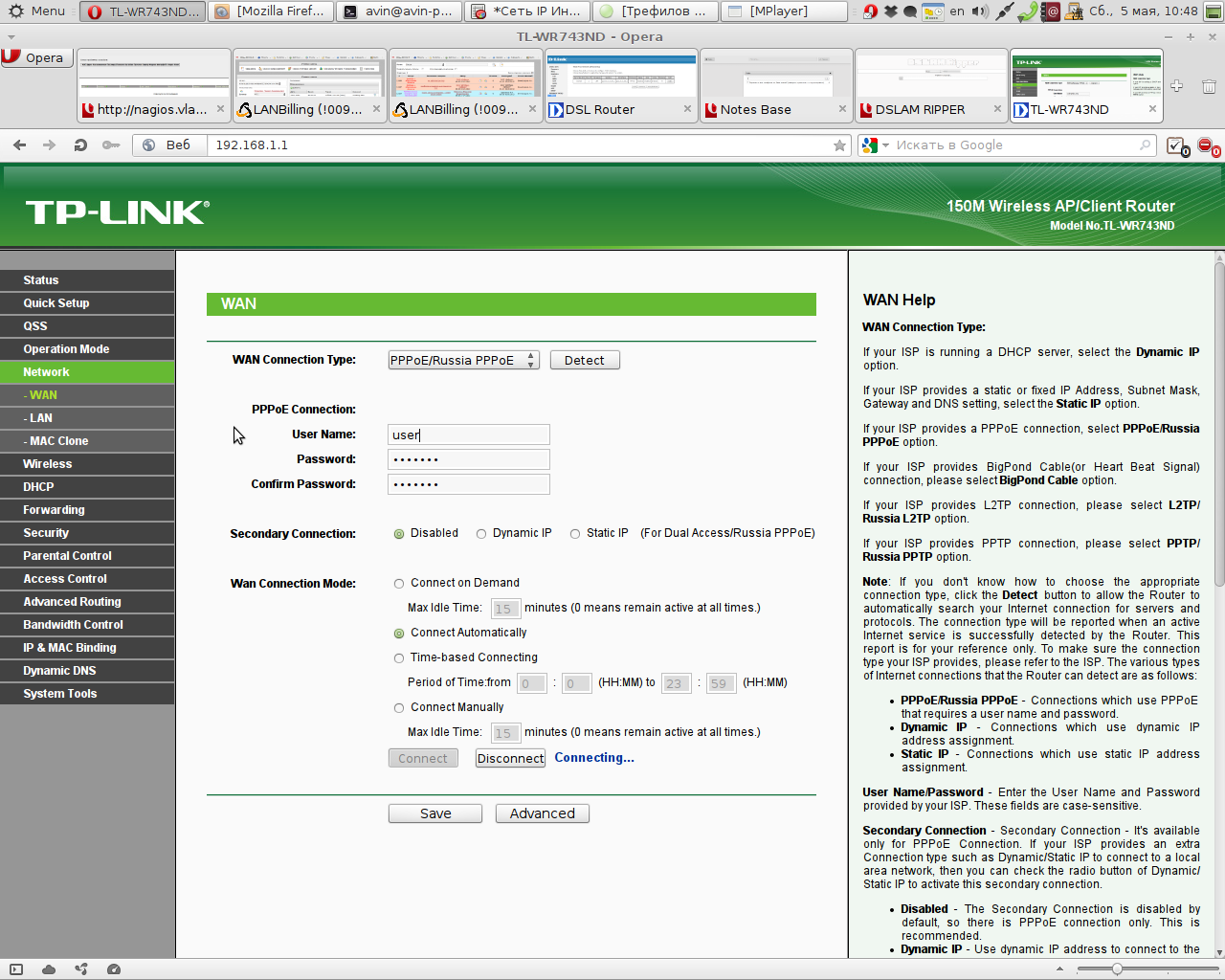Choose Time-based Connecting mode
The image size is (1225, 980).
click(399, 658)
